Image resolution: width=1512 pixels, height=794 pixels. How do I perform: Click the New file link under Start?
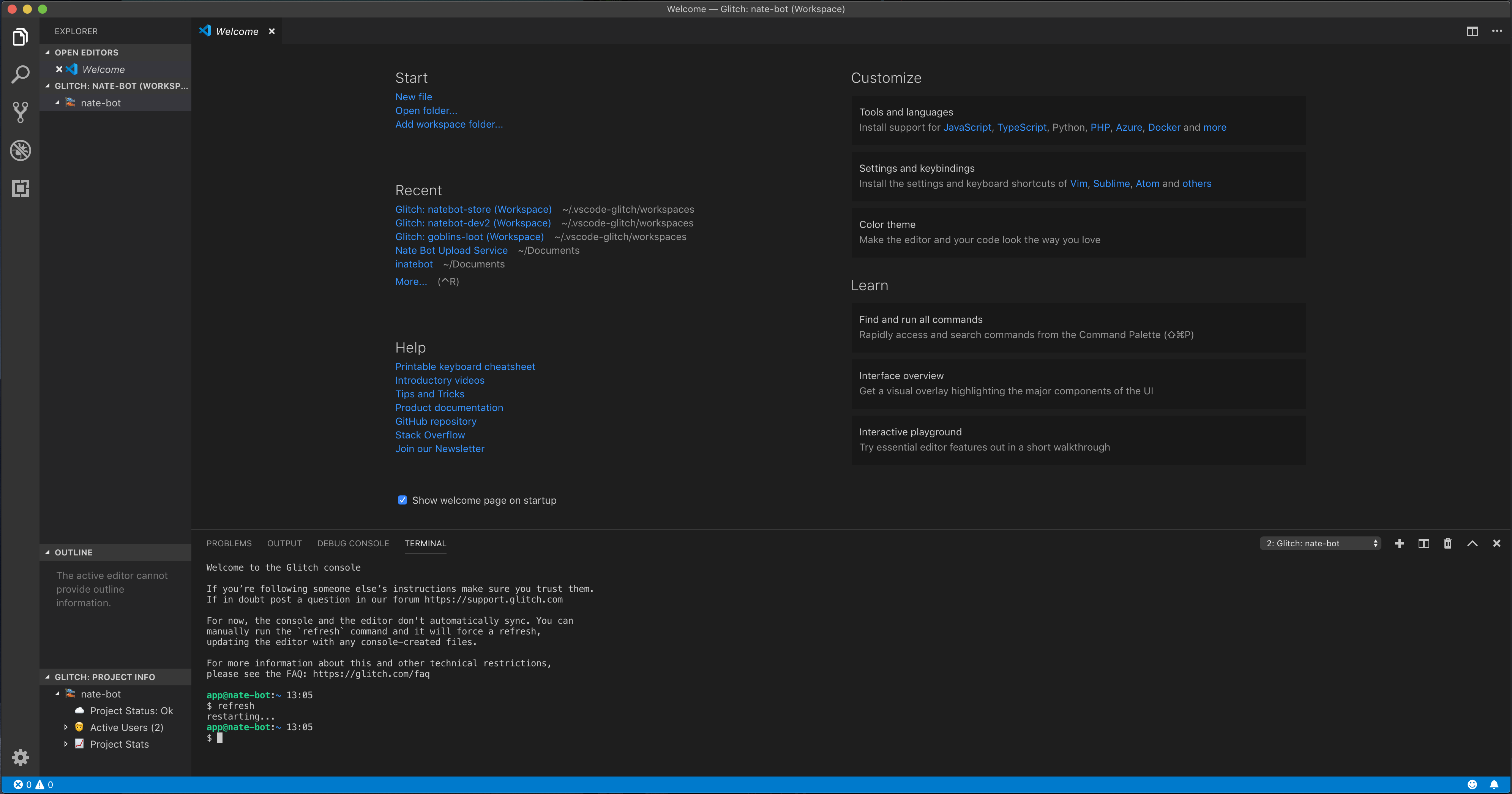point(413,96)
